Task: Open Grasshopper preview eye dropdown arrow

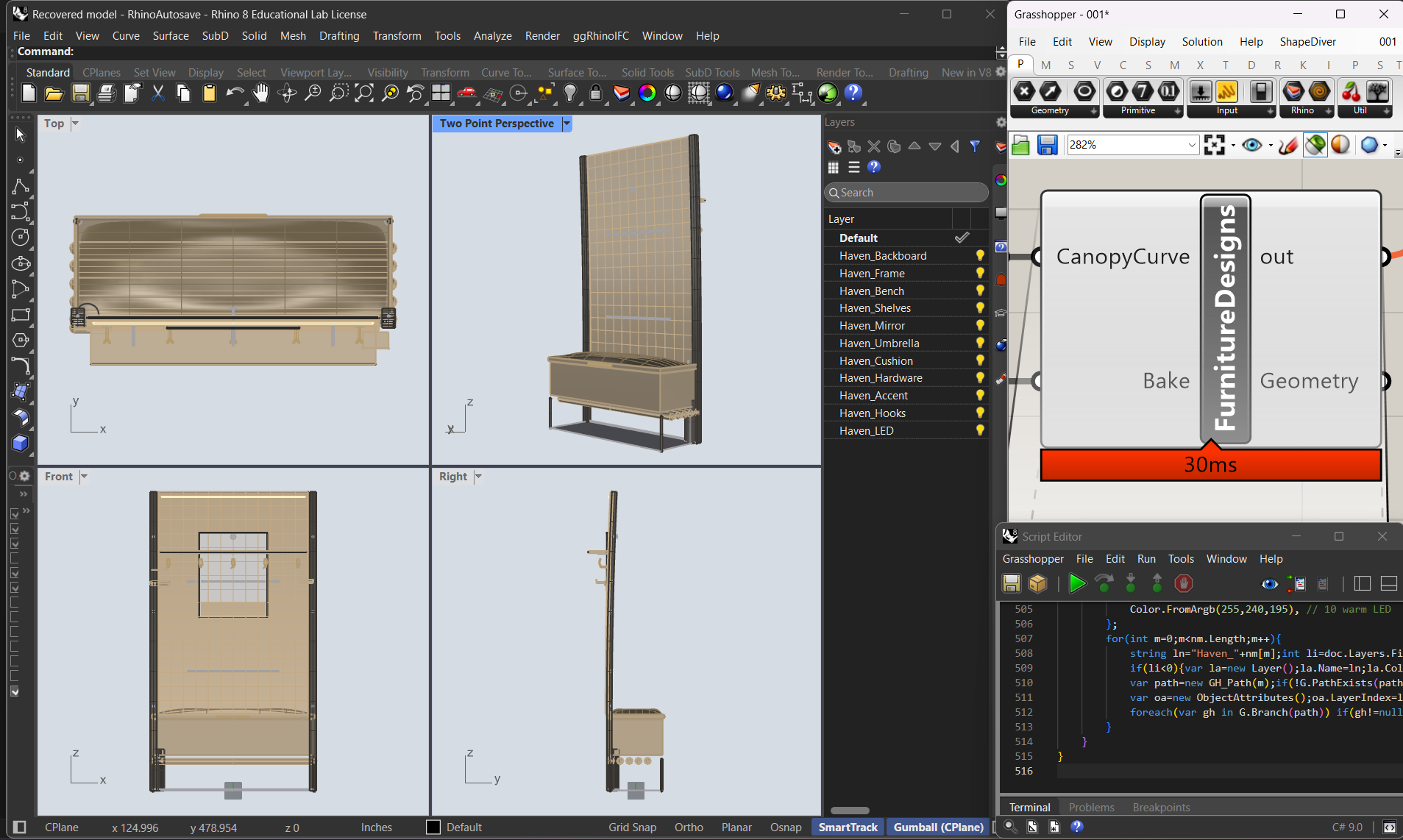Action: (x=1271, y=145)
